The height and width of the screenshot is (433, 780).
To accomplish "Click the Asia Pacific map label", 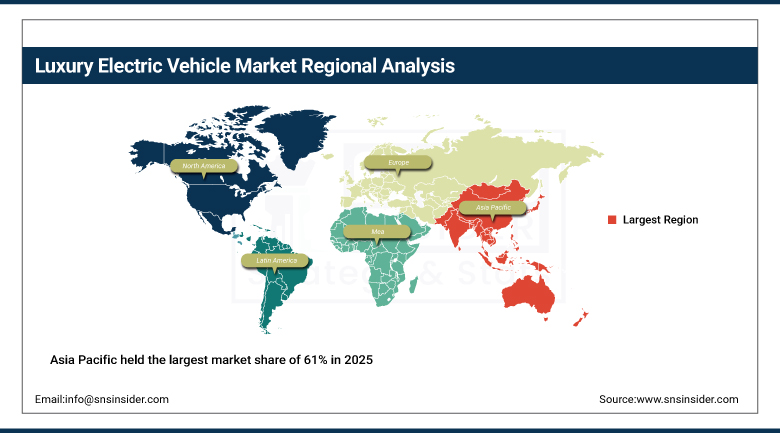I will click(x=492, y=208).
